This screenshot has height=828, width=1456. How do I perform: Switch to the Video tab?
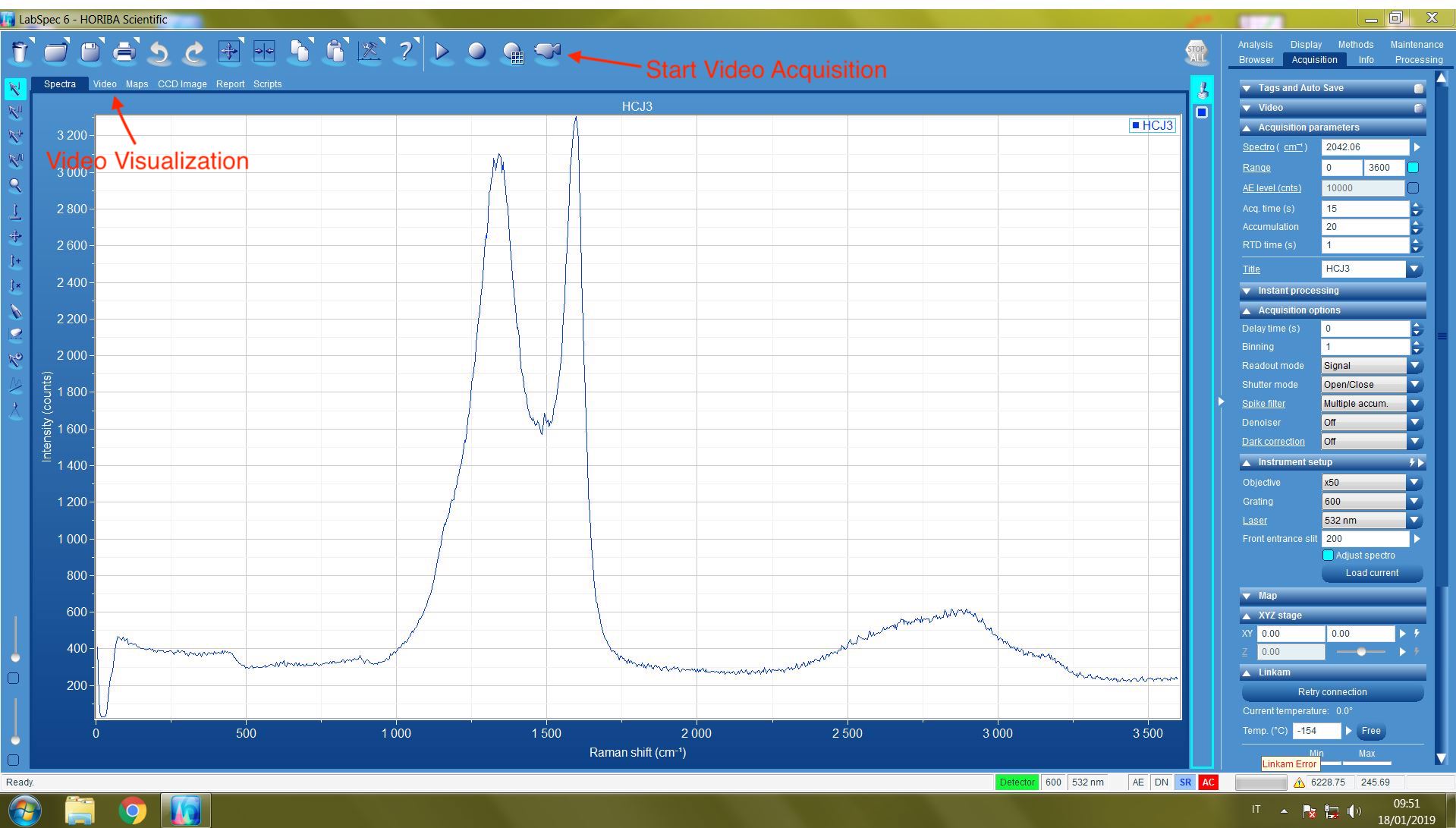(x=105, y=84)
